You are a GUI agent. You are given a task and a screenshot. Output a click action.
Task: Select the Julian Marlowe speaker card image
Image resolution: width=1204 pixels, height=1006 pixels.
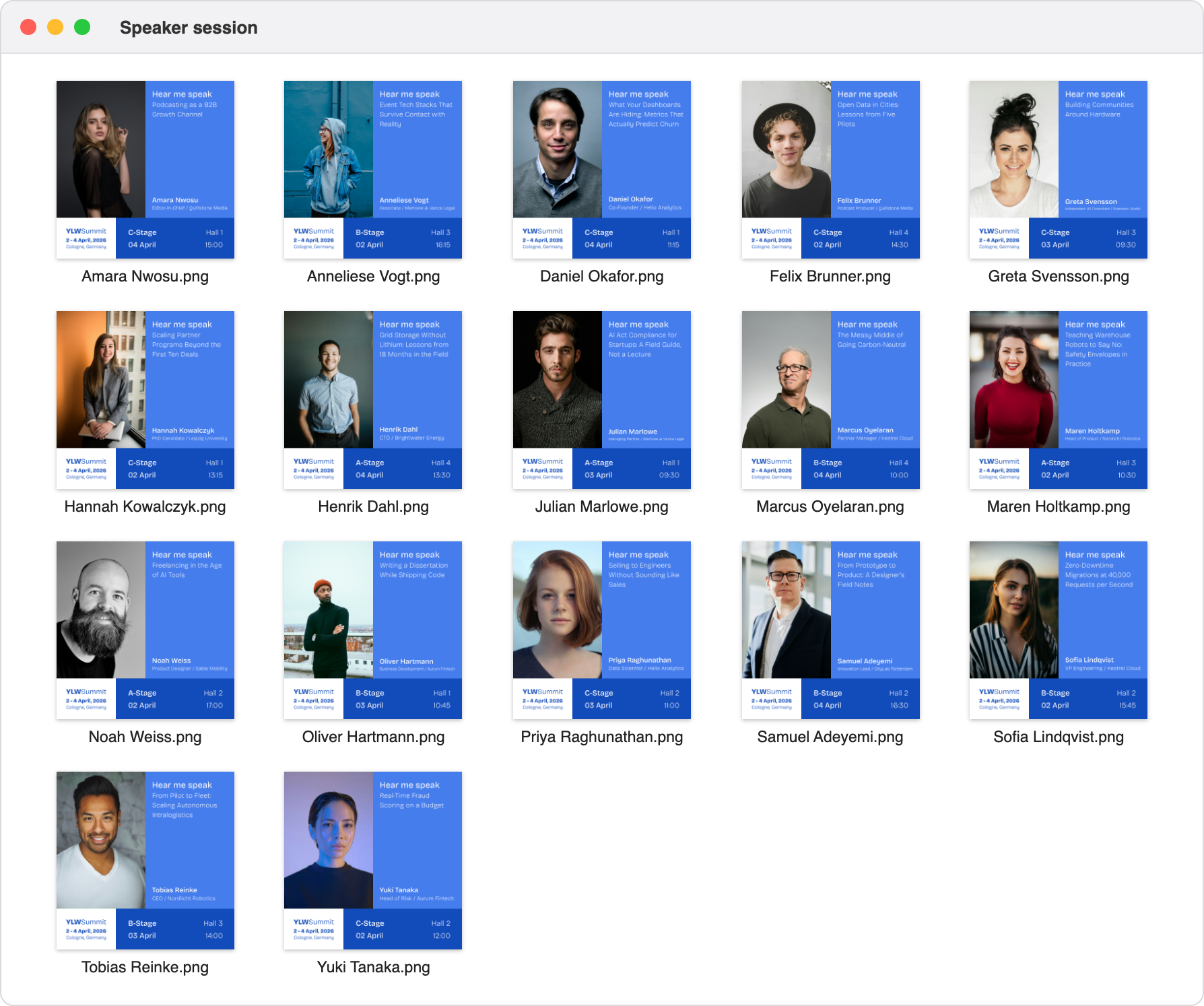click(602, 400)
